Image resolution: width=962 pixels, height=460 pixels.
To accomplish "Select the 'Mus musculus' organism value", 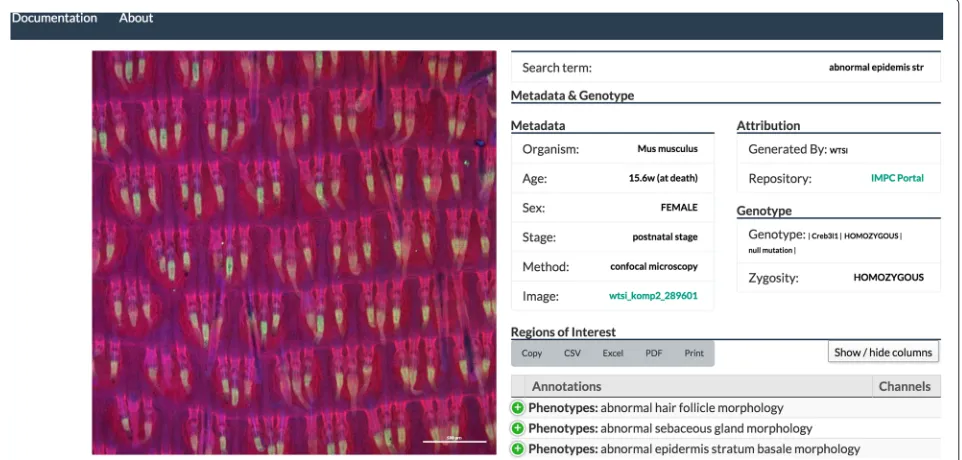I will point(668,149).
